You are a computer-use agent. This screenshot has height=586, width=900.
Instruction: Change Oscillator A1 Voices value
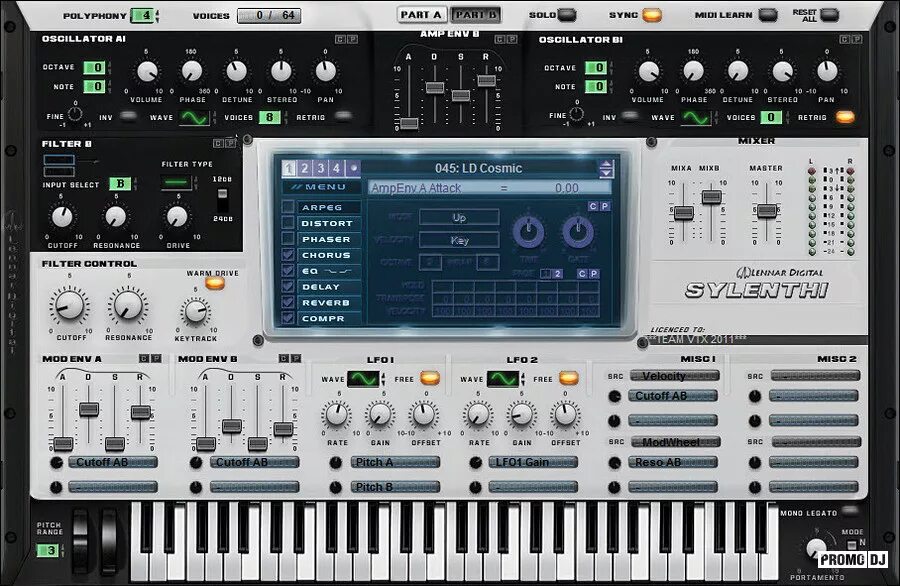[269, 118]
